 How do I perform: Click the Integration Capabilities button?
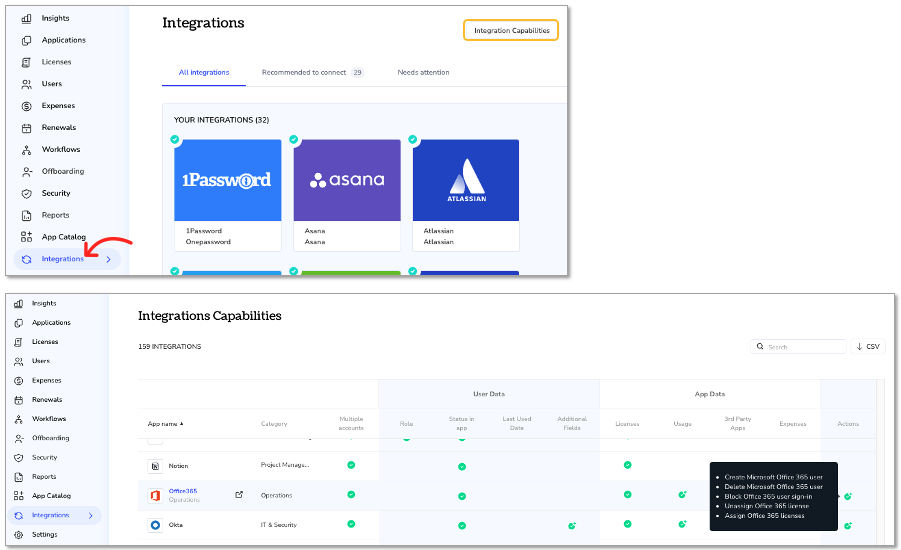[x=511, y=30]
